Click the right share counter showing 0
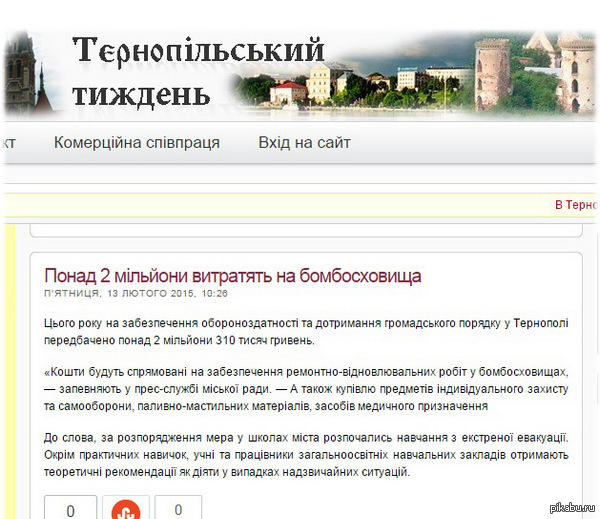Screen dimensions: 600x519 (178, 508)
